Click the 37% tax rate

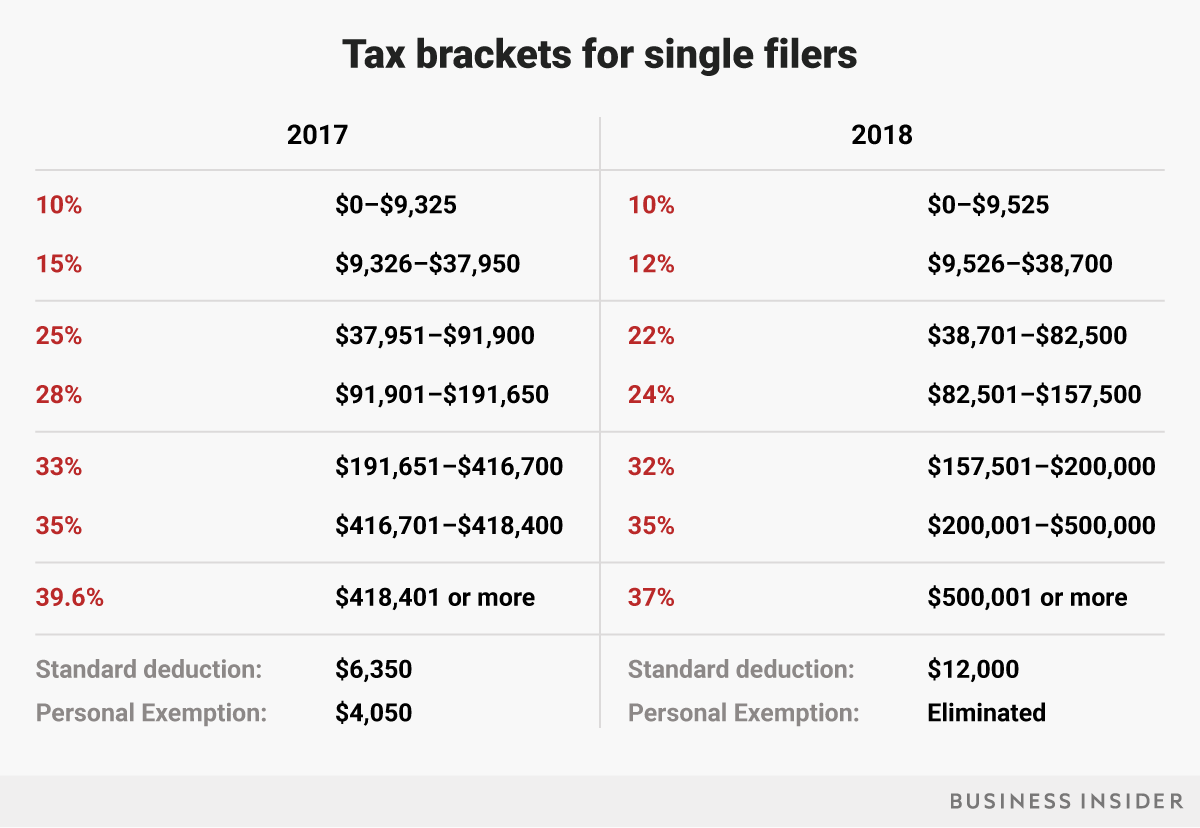651,598
